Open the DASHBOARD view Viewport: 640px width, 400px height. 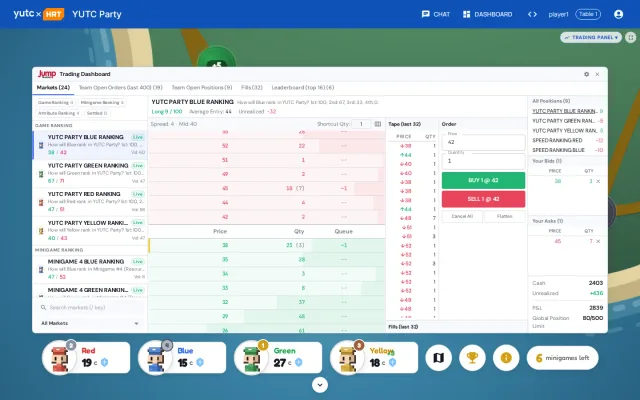click(x=487, y=14)
